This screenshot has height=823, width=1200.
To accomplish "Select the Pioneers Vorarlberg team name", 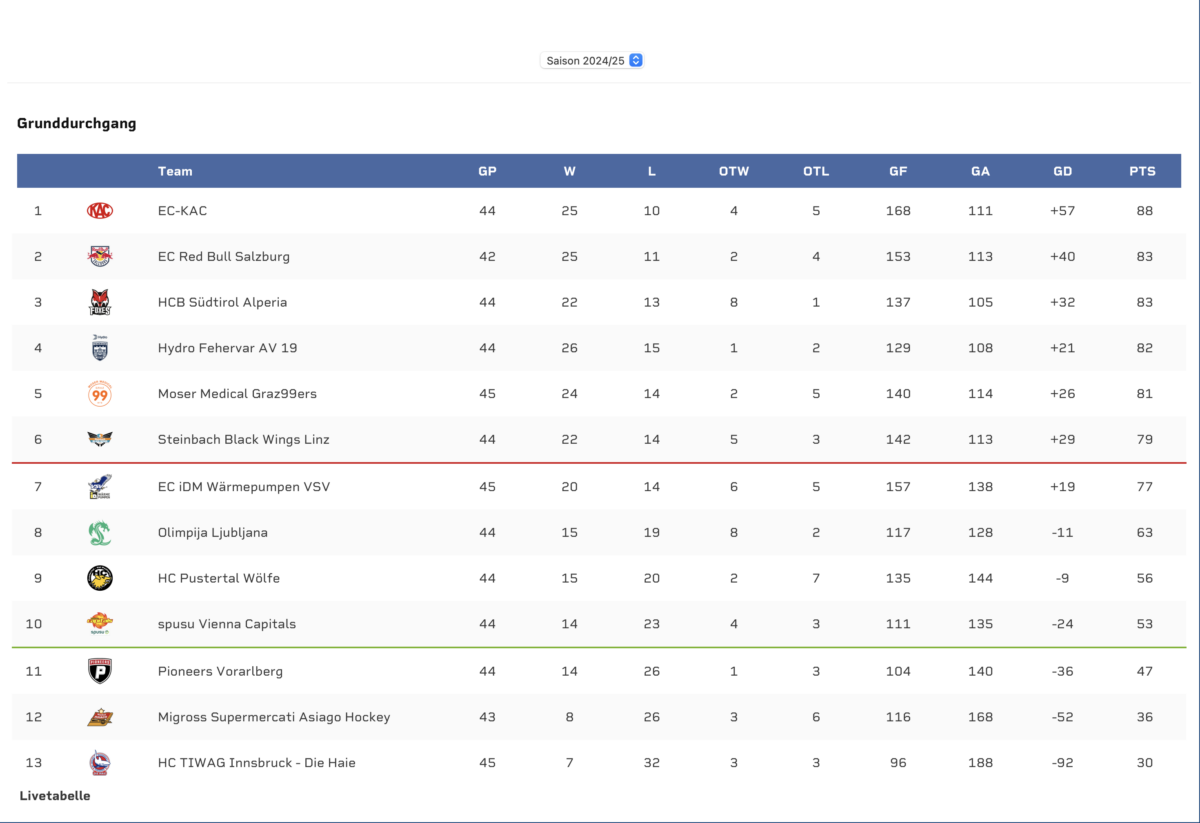I will point(220,671).
